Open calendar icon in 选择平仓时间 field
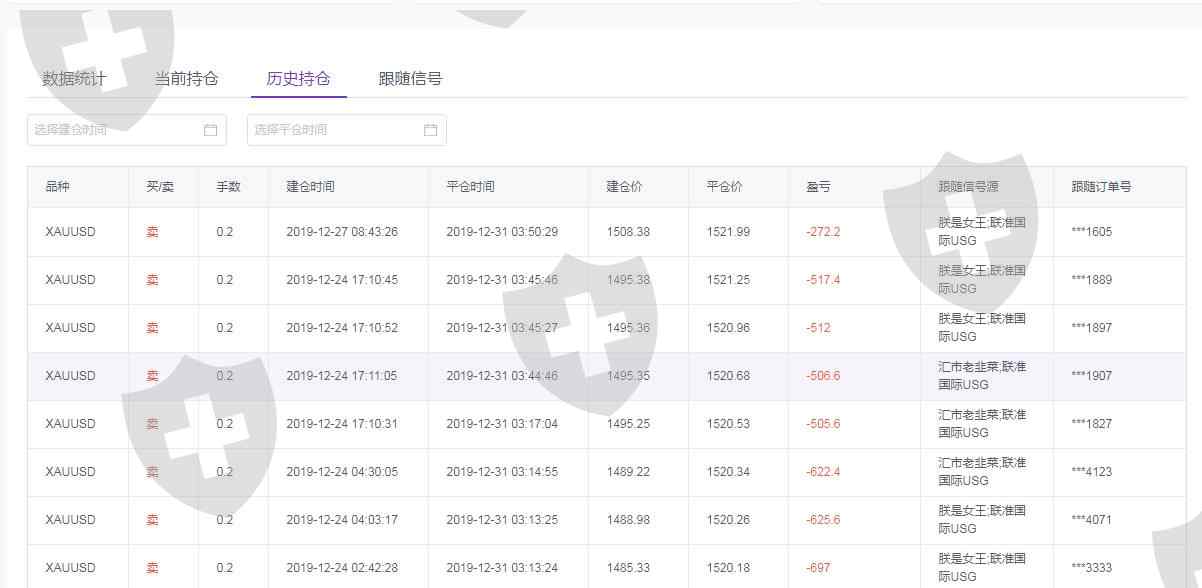The width and height of the screenshot is (1202, 588). pos(430,130)
